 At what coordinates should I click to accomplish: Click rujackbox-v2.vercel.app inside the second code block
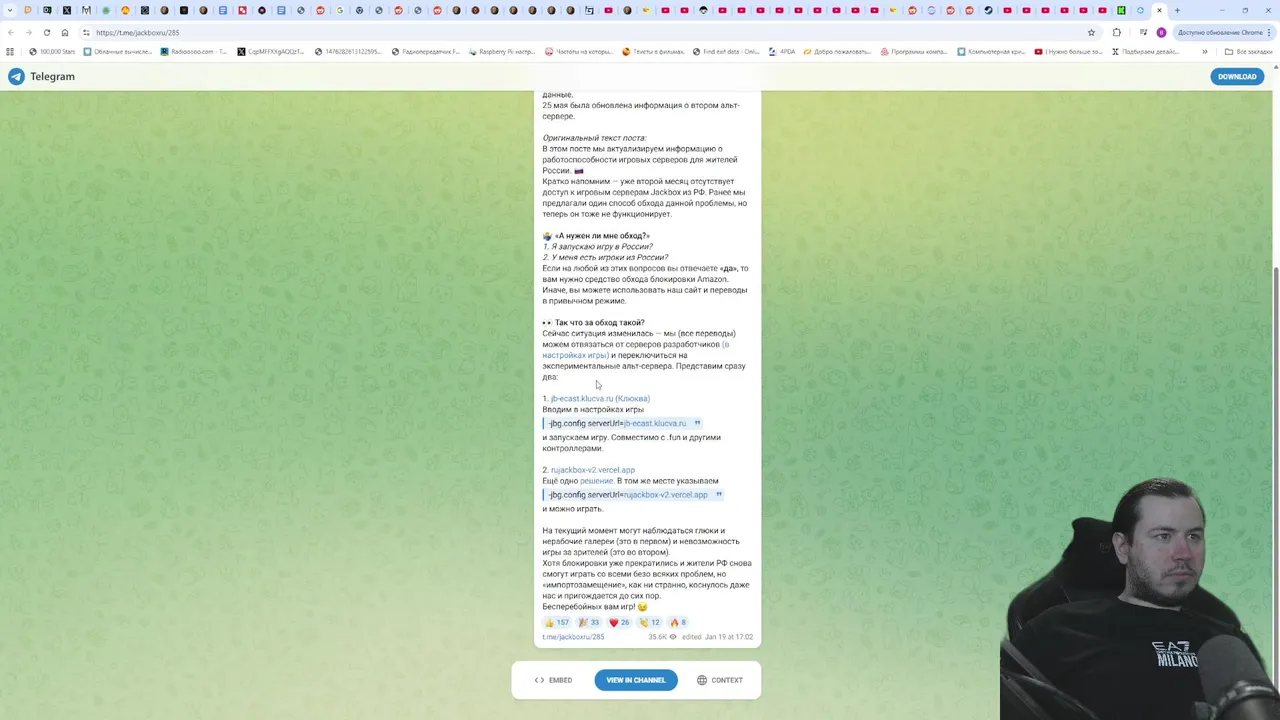666,494
